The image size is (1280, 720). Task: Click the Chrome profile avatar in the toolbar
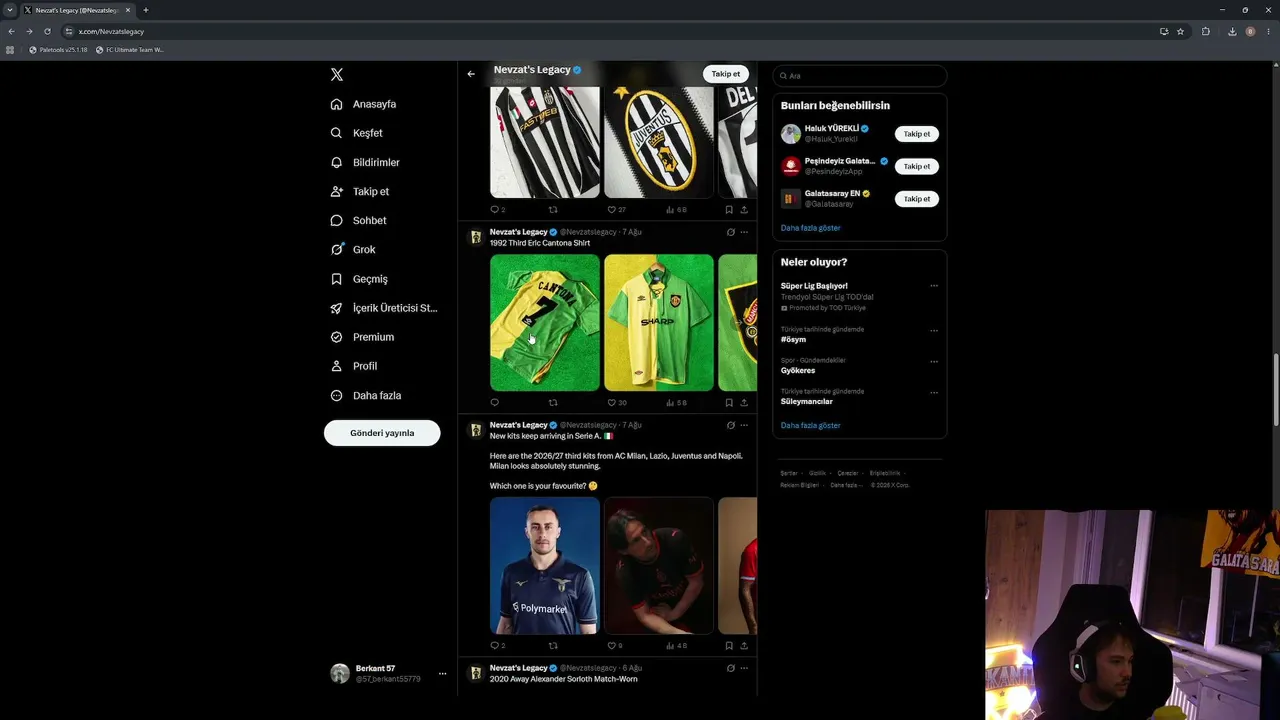tap(1250, 31)
